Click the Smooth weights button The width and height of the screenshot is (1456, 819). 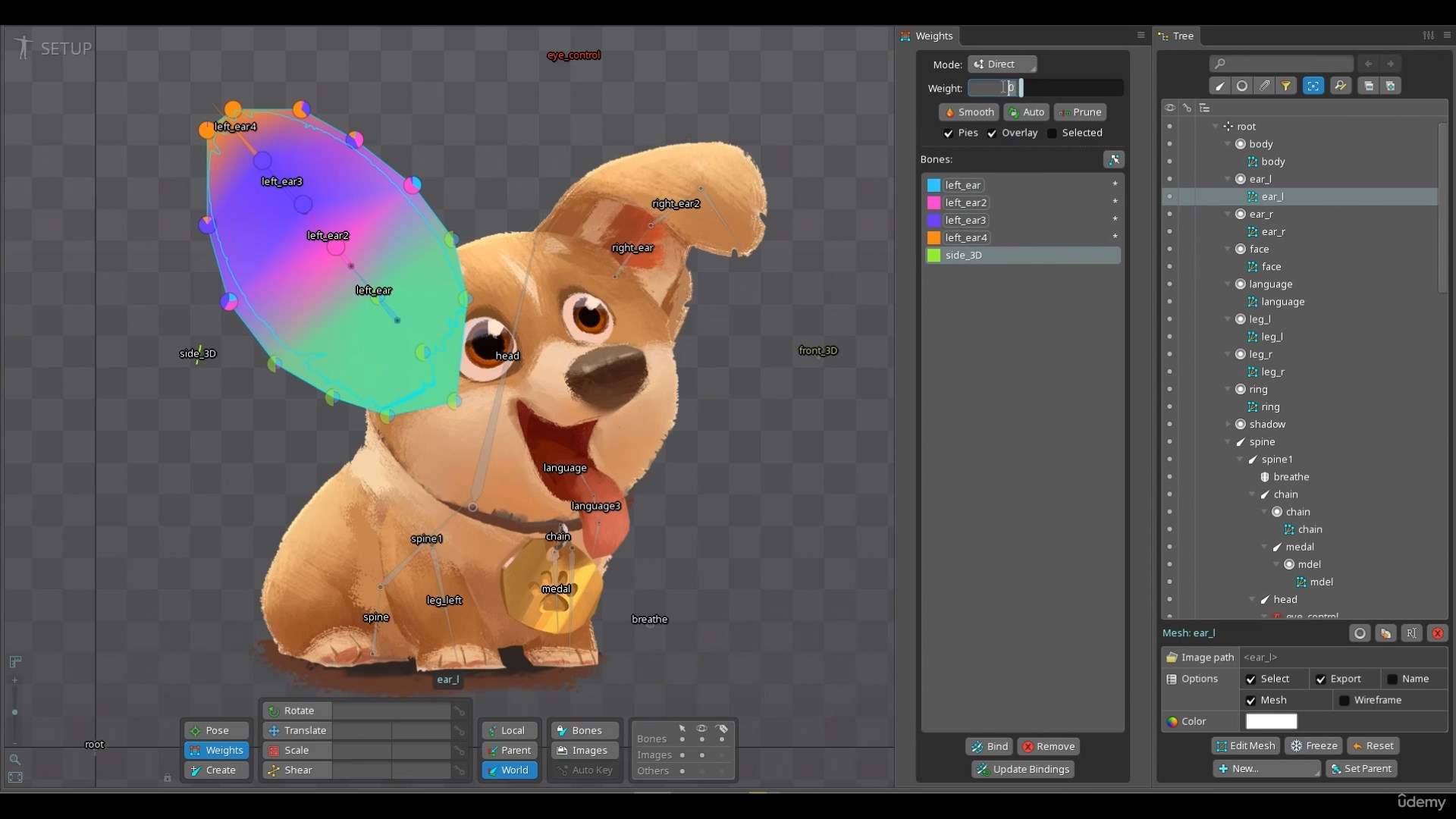tap(968, 112)
